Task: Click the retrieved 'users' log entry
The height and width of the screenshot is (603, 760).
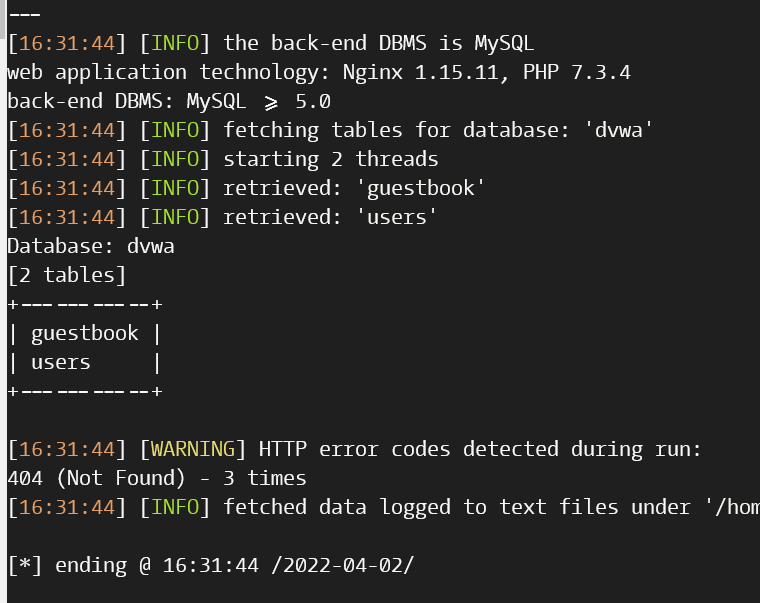Action: 222,217
